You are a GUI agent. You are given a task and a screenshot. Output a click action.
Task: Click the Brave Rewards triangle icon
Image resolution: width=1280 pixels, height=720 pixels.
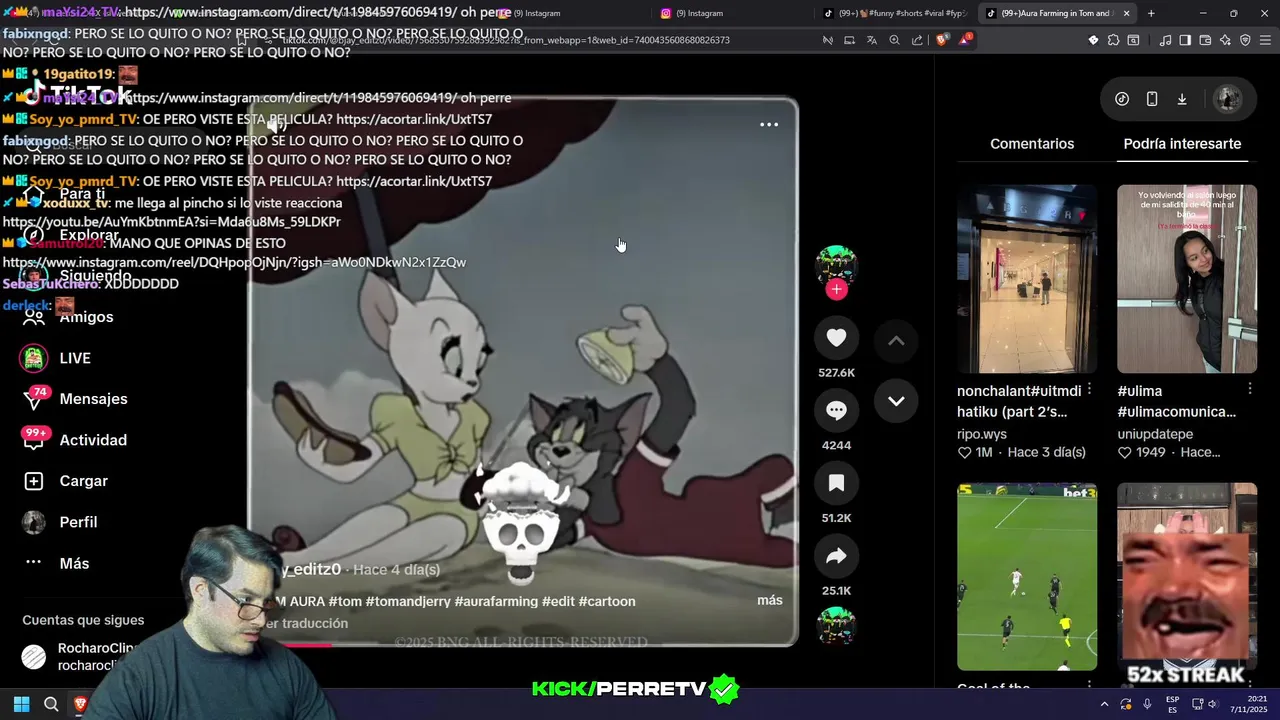click(x=965, y=40)
